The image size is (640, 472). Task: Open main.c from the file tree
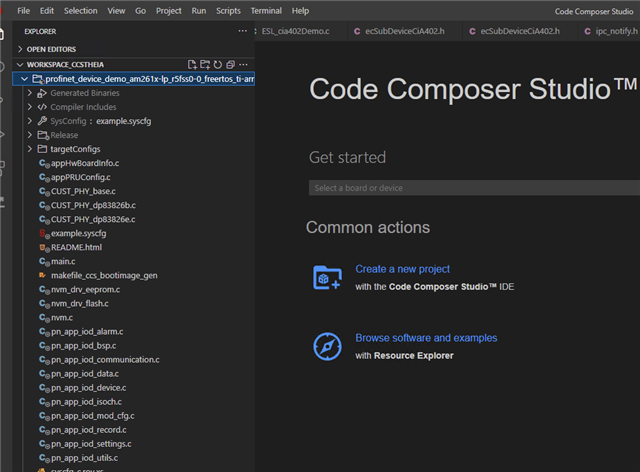click(x=64, y=261)
